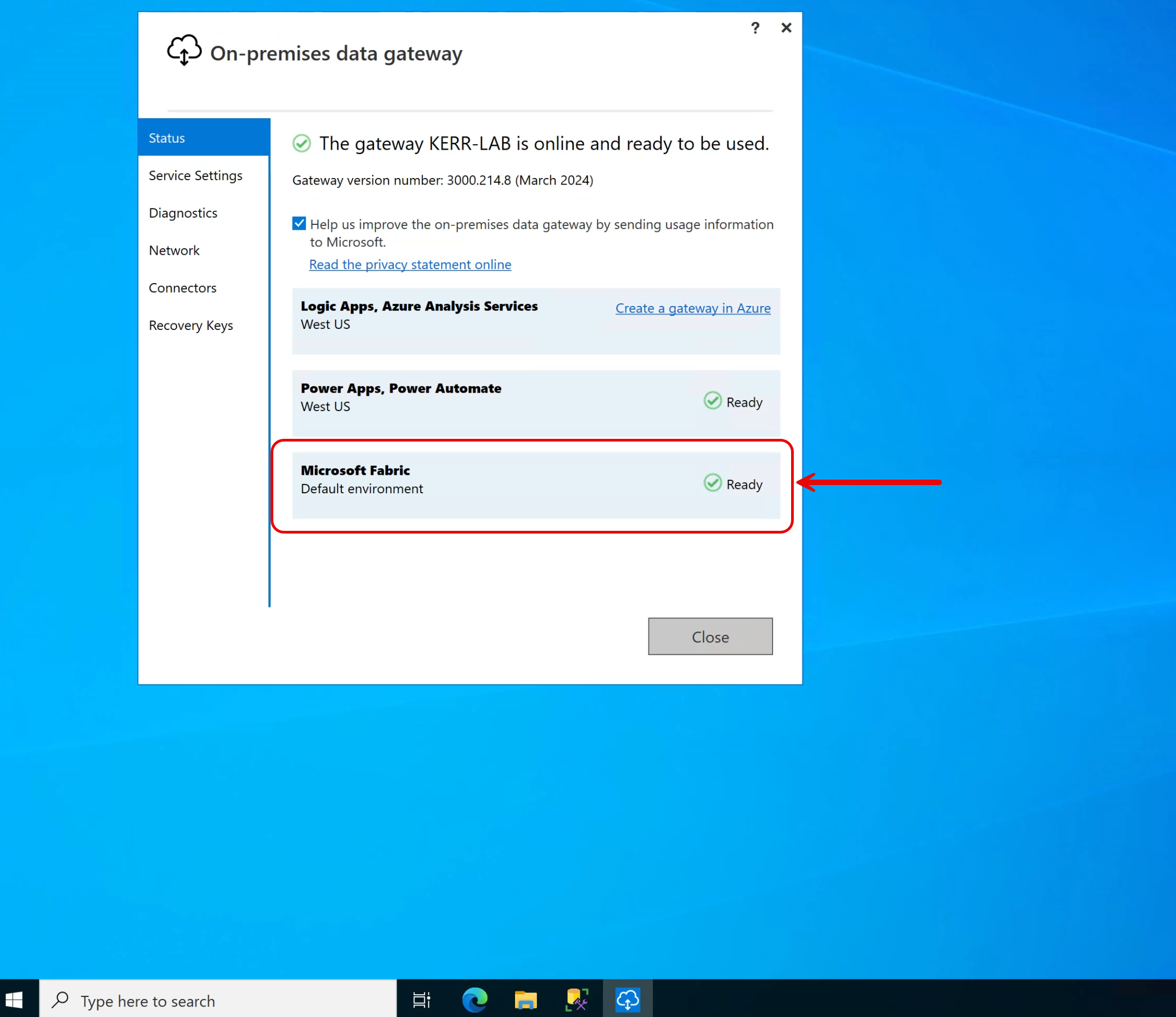Click Create a gateway in Azure link
The image size is (1176, 1017).
pyautogui.click(x=693, y=308)
